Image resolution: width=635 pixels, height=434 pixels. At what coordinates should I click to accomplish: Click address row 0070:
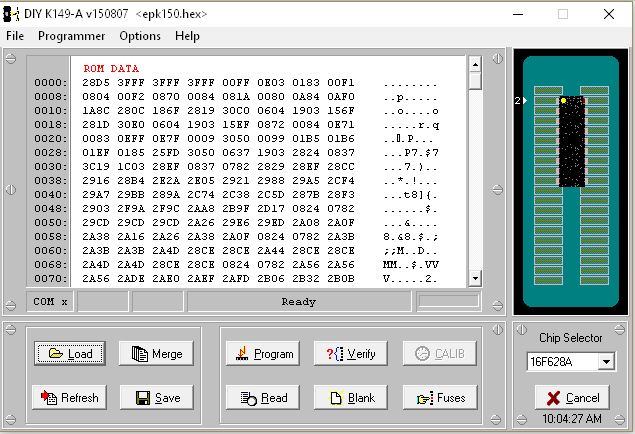point(50,279)
